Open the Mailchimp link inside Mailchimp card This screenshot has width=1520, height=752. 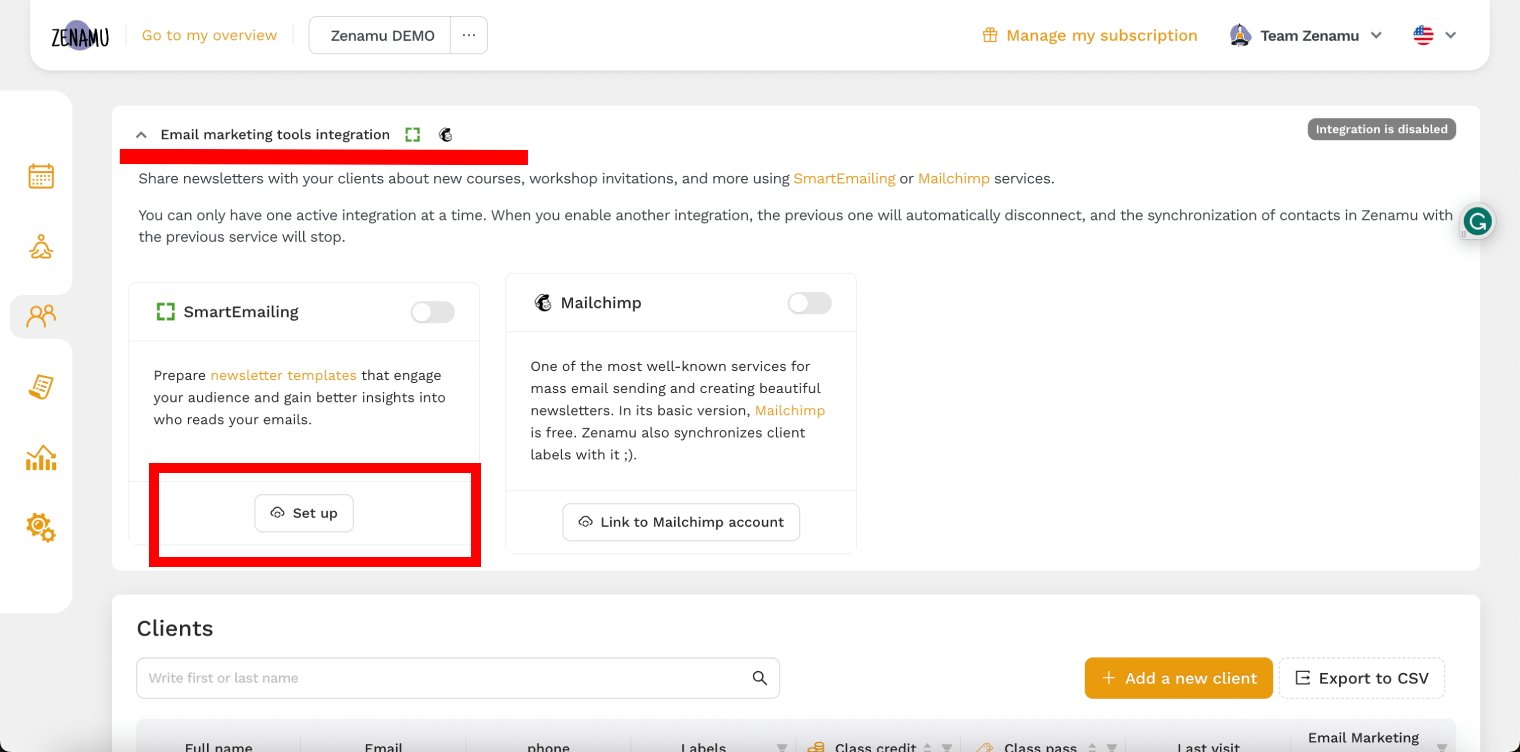pos(790,410)
